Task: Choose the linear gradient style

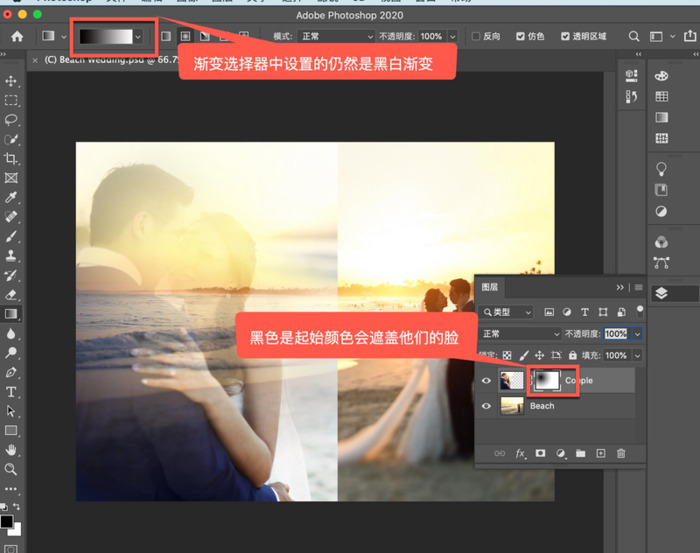Action: [x=166, y=36]
